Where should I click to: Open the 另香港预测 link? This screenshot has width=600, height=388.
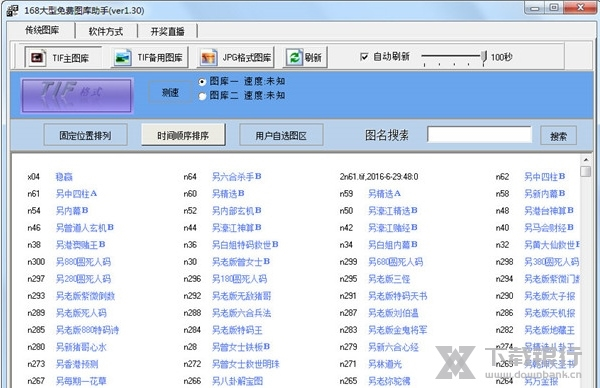coord(77,364)
